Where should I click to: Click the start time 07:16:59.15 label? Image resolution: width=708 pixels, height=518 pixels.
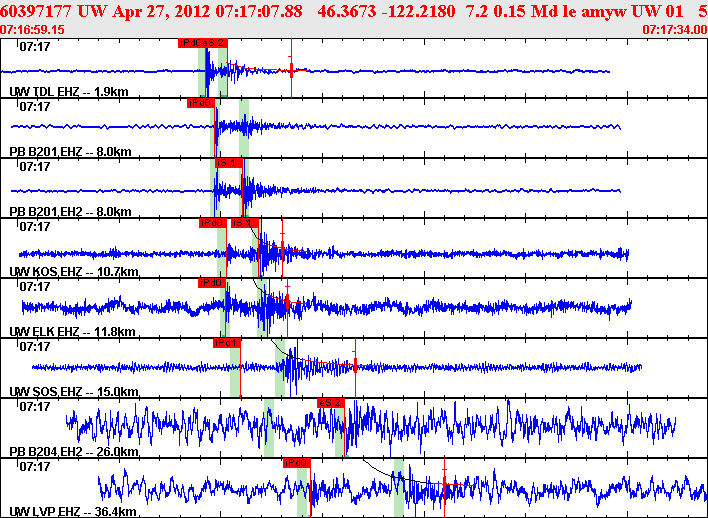click(x=33, y=29)
